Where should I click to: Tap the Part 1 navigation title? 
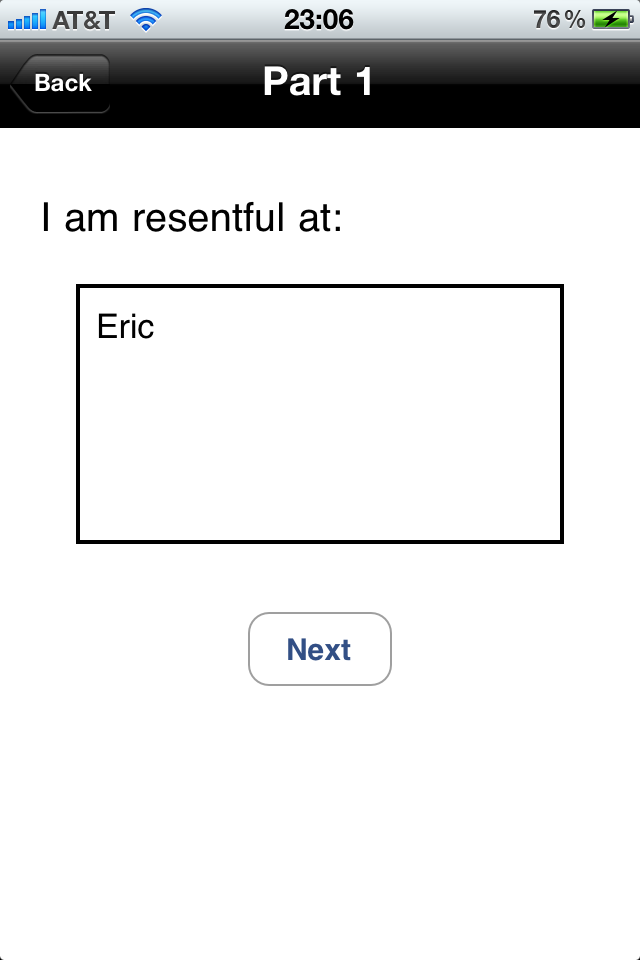pyautogui.click(x=318, y=82)
